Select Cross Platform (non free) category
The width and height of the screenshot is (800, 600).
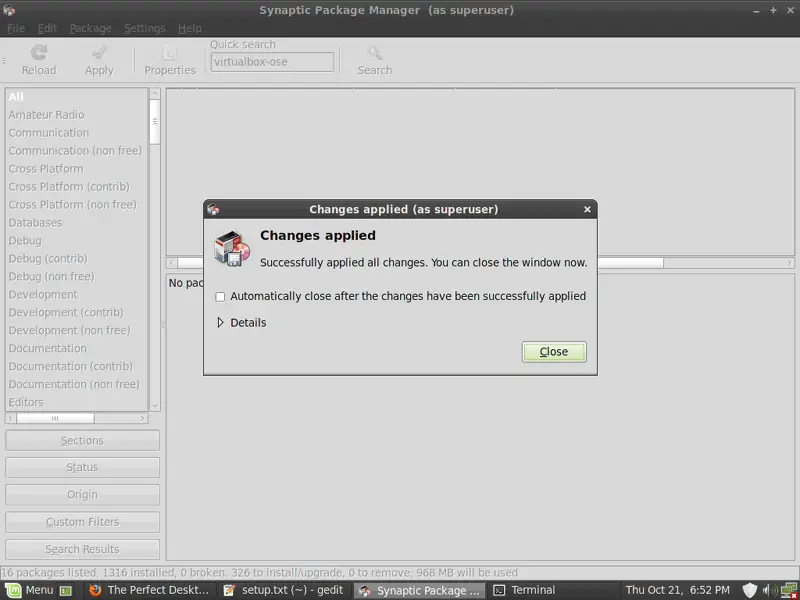tap(77, 205)
